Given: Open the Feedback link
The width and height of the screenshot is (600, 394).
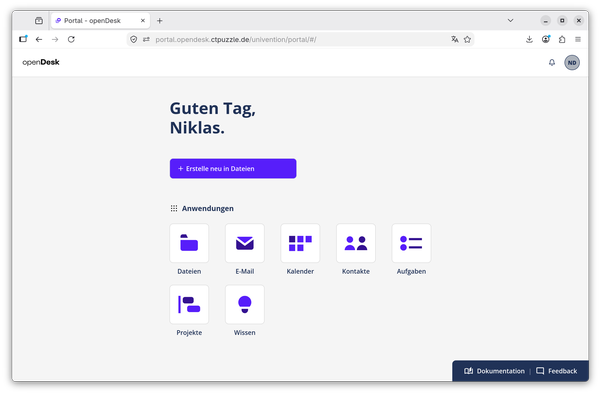Looking at the screenshot, I should point(557,371).
